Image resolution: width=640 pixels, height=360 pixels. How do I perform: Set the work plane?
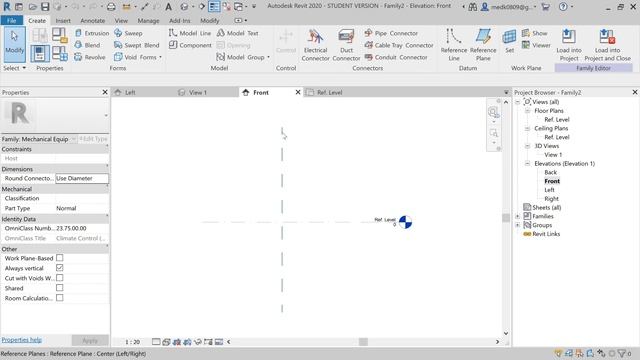pyautogui.click(x=509, y=41)
